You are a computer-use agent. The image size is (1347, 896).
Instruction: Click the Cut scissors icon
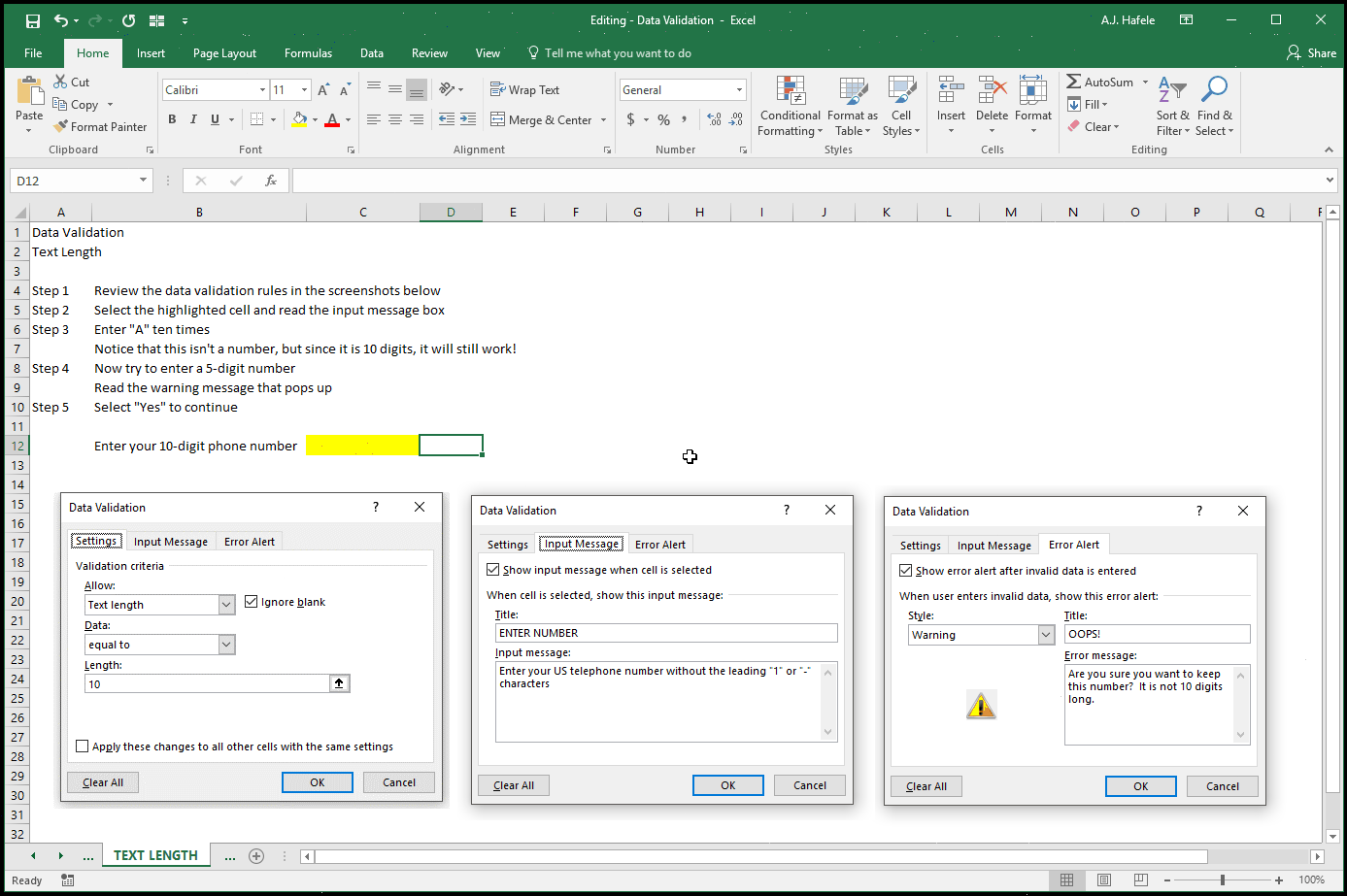pyautogui.click(x=60, y=83)
